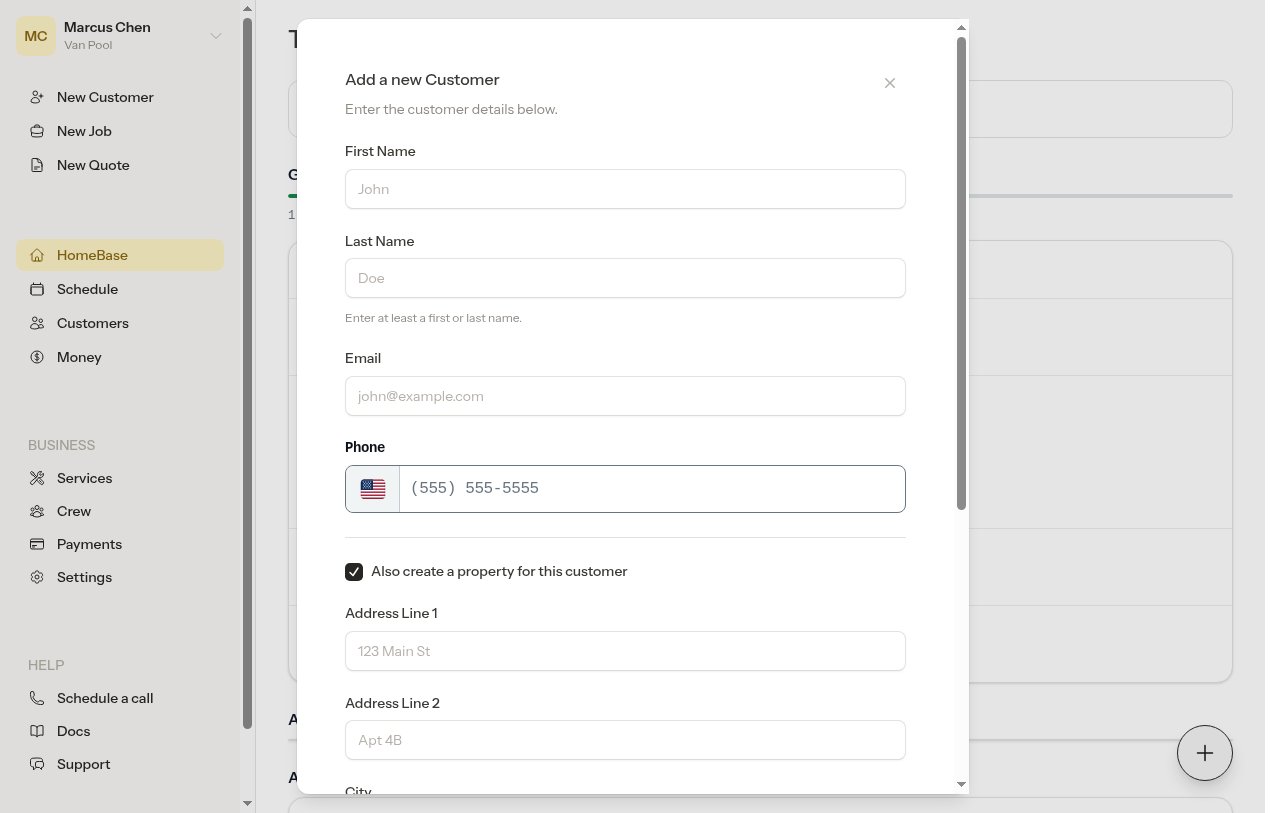Click the Support text in Help

coord(83,764)
